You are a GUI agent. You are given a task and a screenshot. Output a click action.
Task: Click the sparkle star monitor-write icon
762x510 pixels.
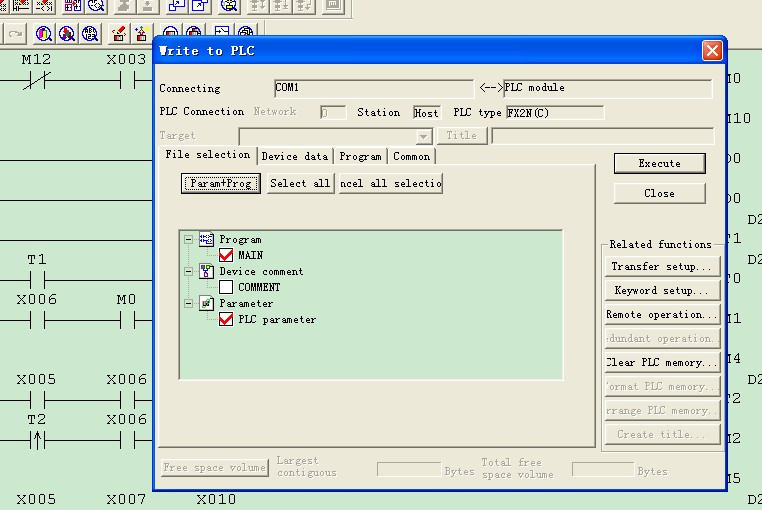(141, 34)
